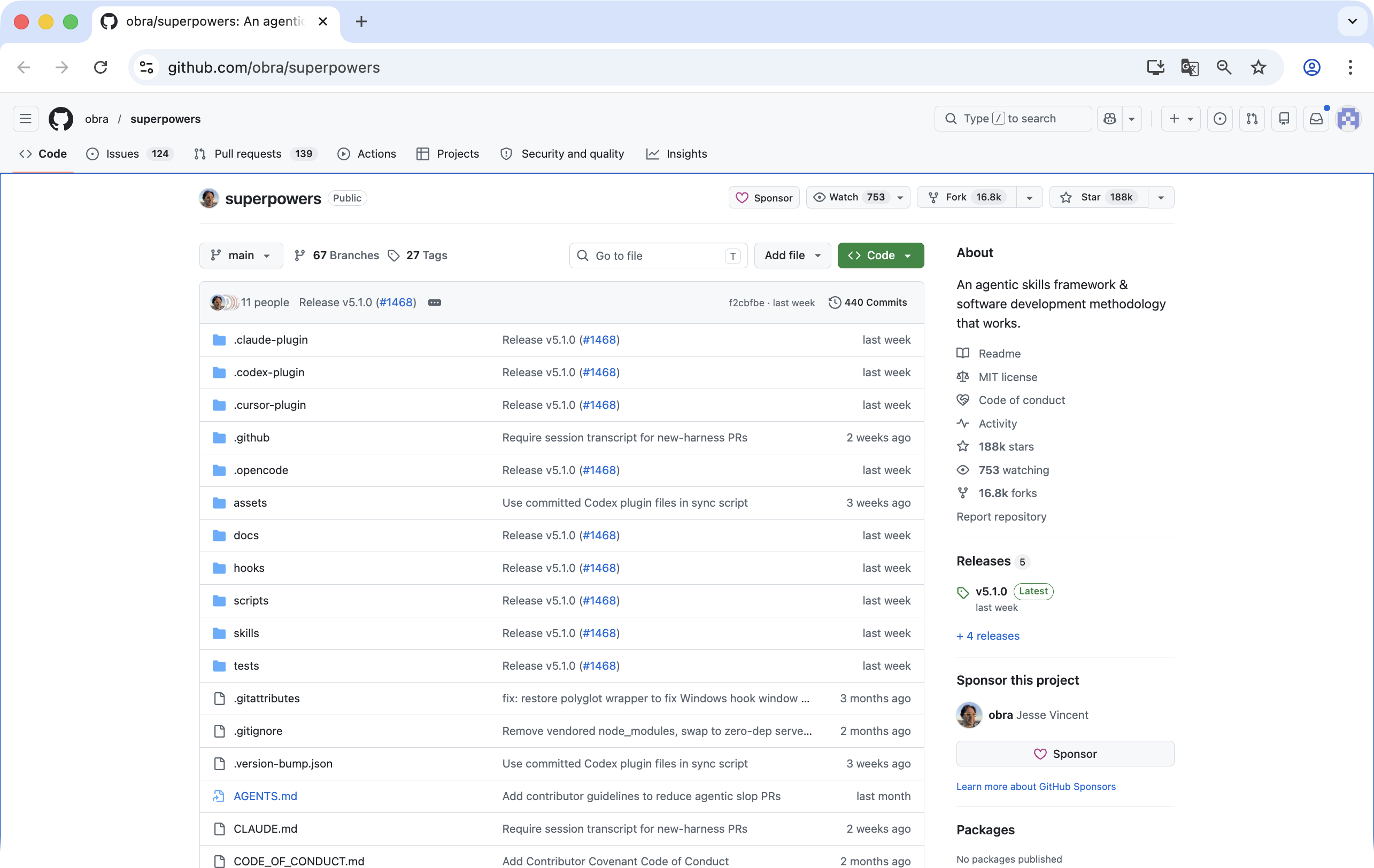Open the Insights tab
Image resolution: width=1374 pixels, height=868 pixels.
(x=677, y=154)
